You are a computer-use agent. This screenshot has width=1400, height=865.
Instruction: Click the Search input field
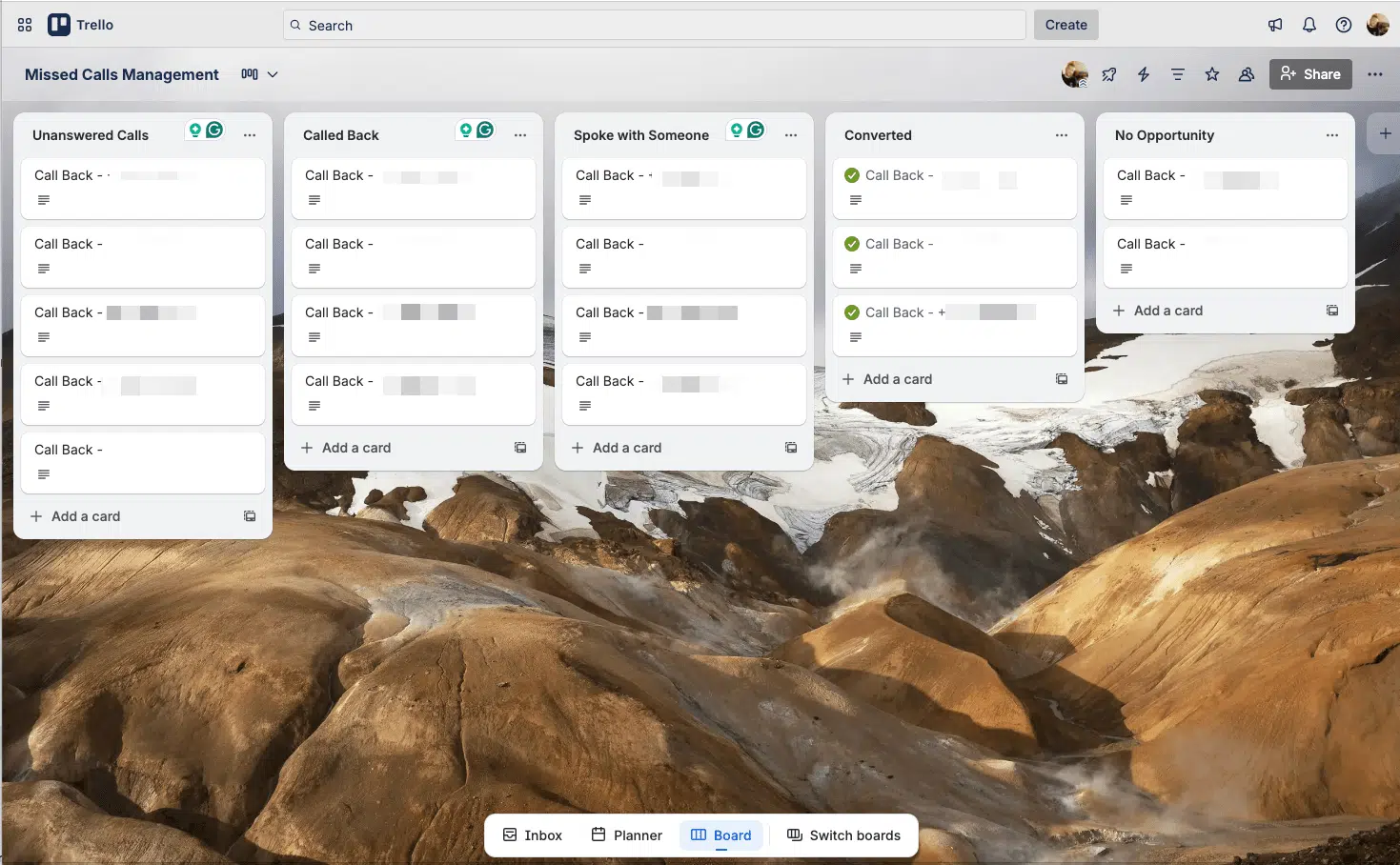coord(655,25)
